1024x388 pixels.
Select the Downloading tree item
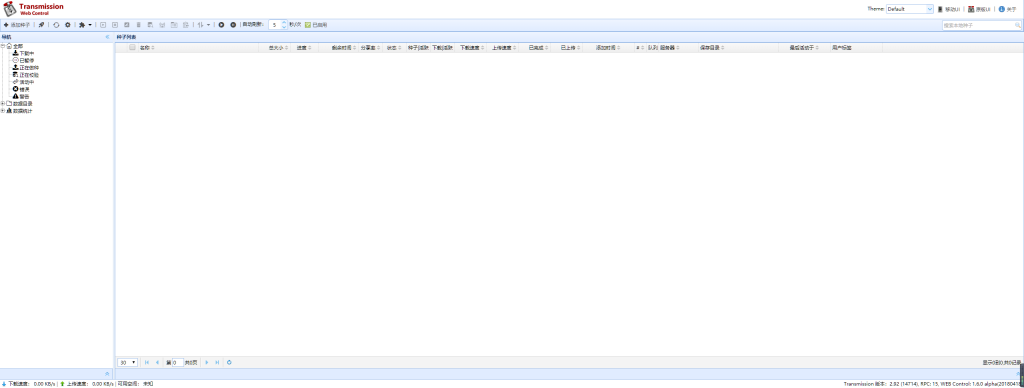pyautogui.click(x=23, y=53)
